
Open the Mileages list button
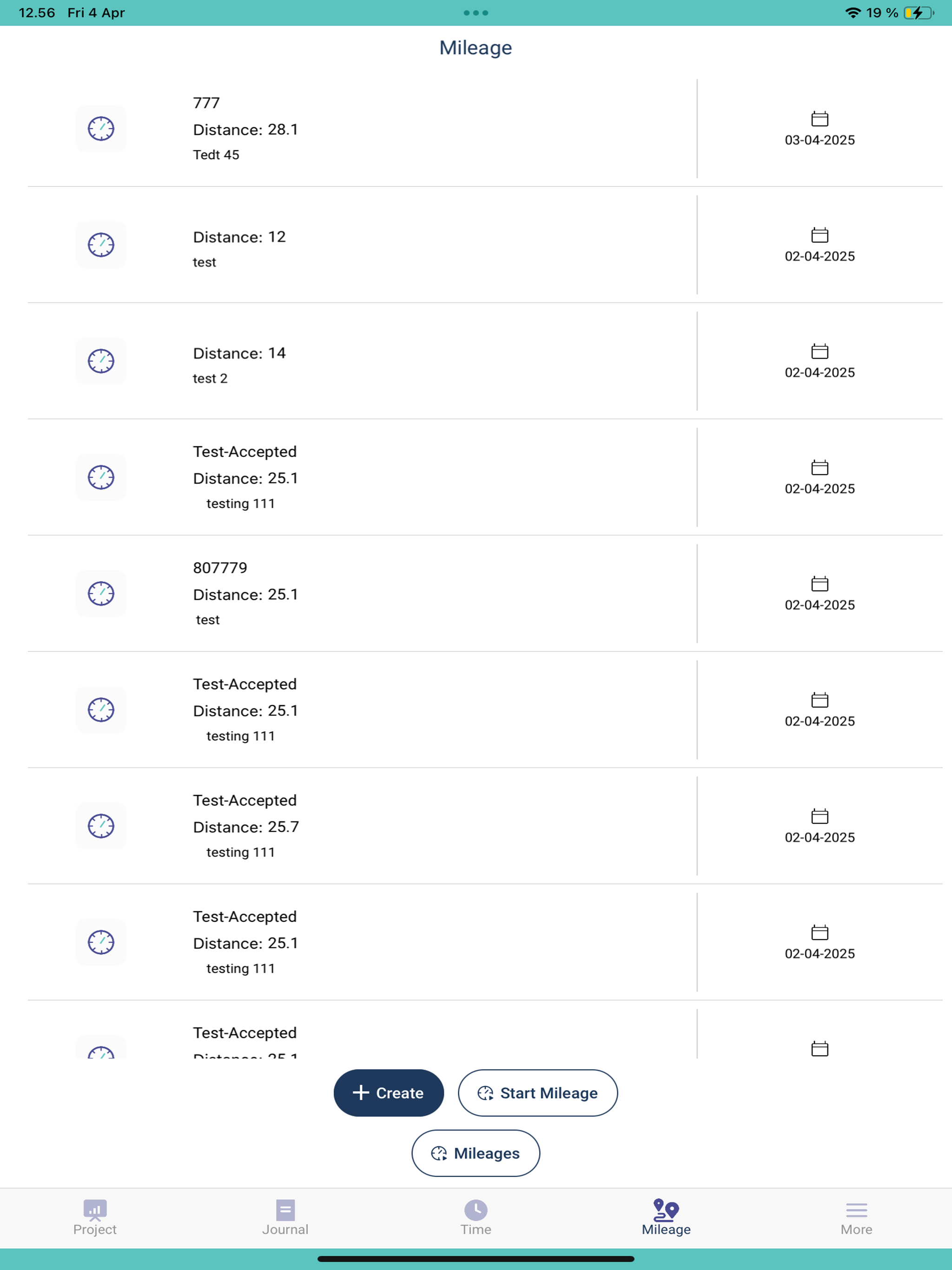point(476,1153)
